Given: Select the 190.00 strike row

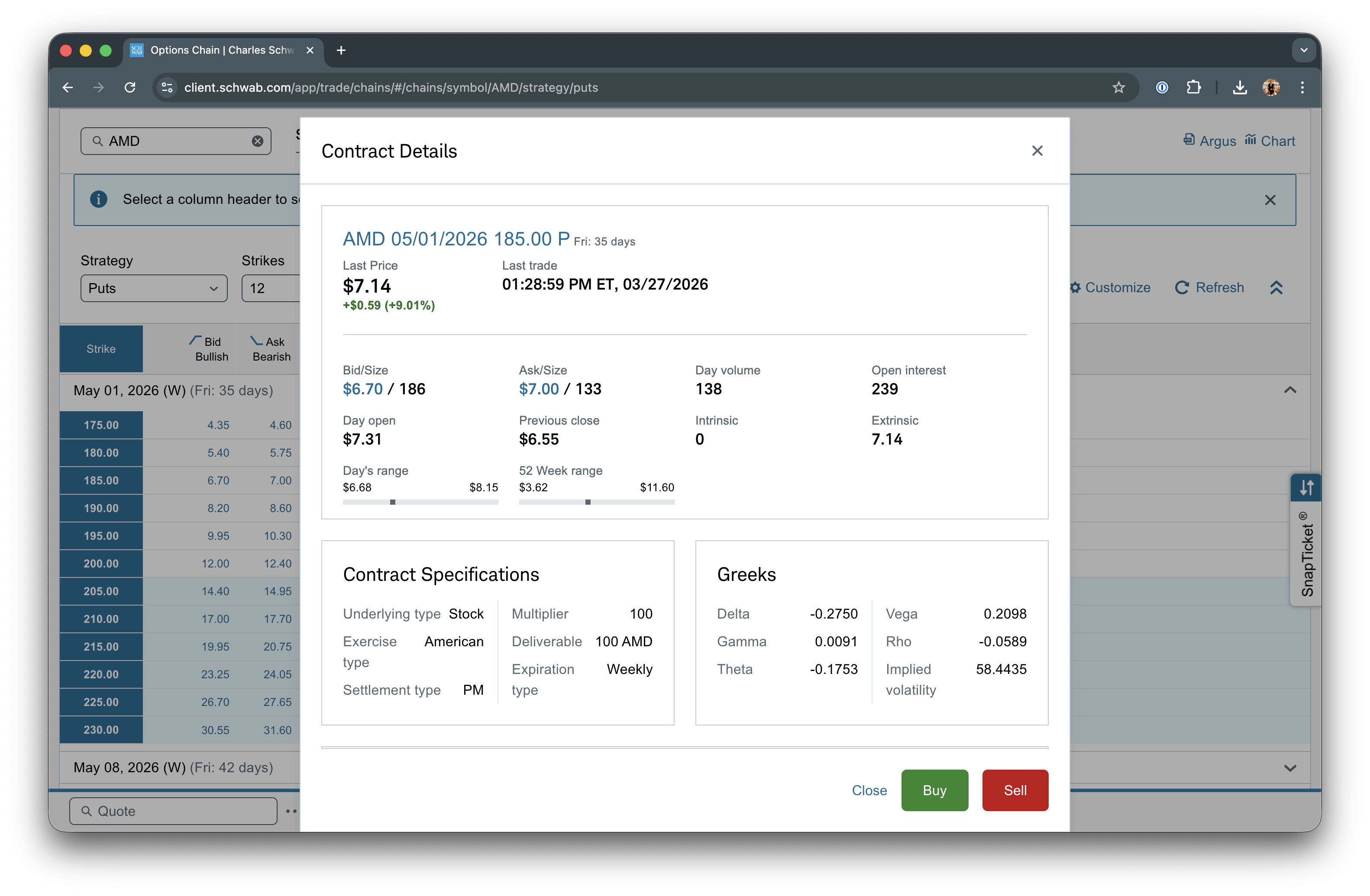Looking at the screenshot, I should click(x=101, y=508).
